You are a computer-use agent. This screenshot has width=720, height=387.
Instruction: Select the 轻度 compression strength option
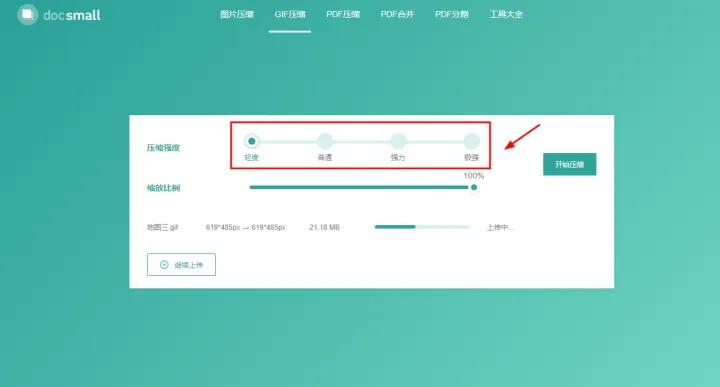tap(252, 141)
